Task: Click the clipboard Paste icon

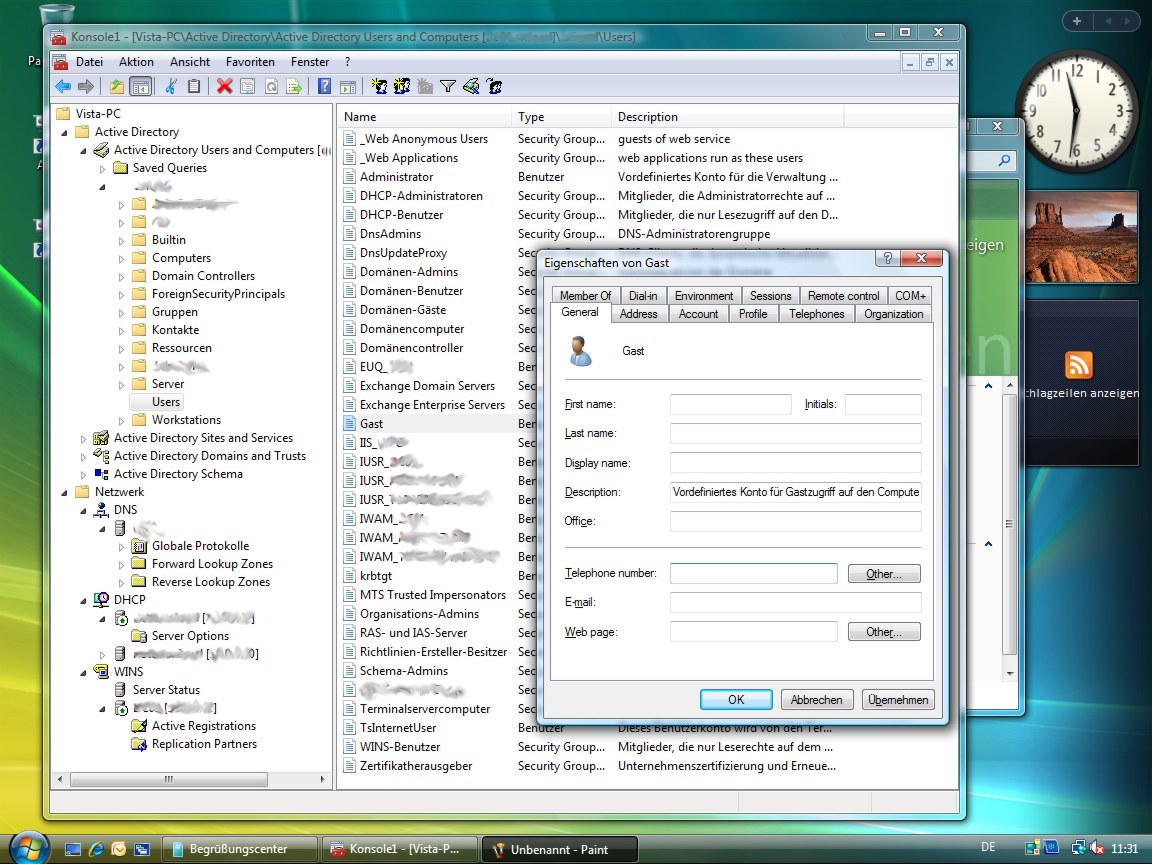Action: tap(194, 87)
